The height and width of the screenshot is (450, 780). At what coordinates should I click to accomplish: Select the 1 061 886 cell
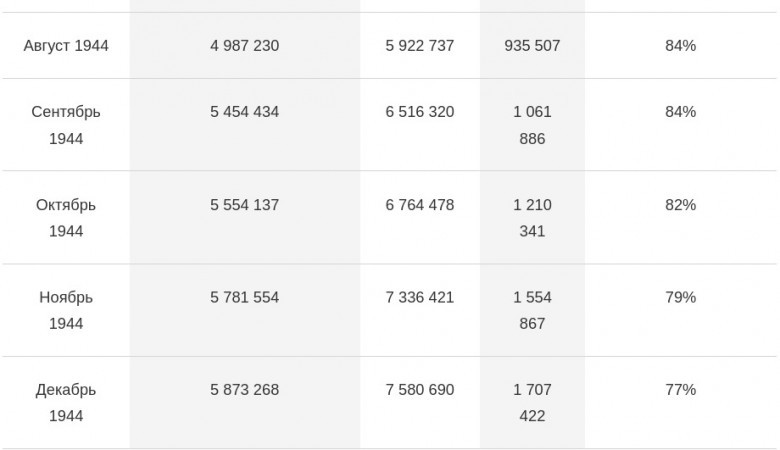[x=532, y=125]
